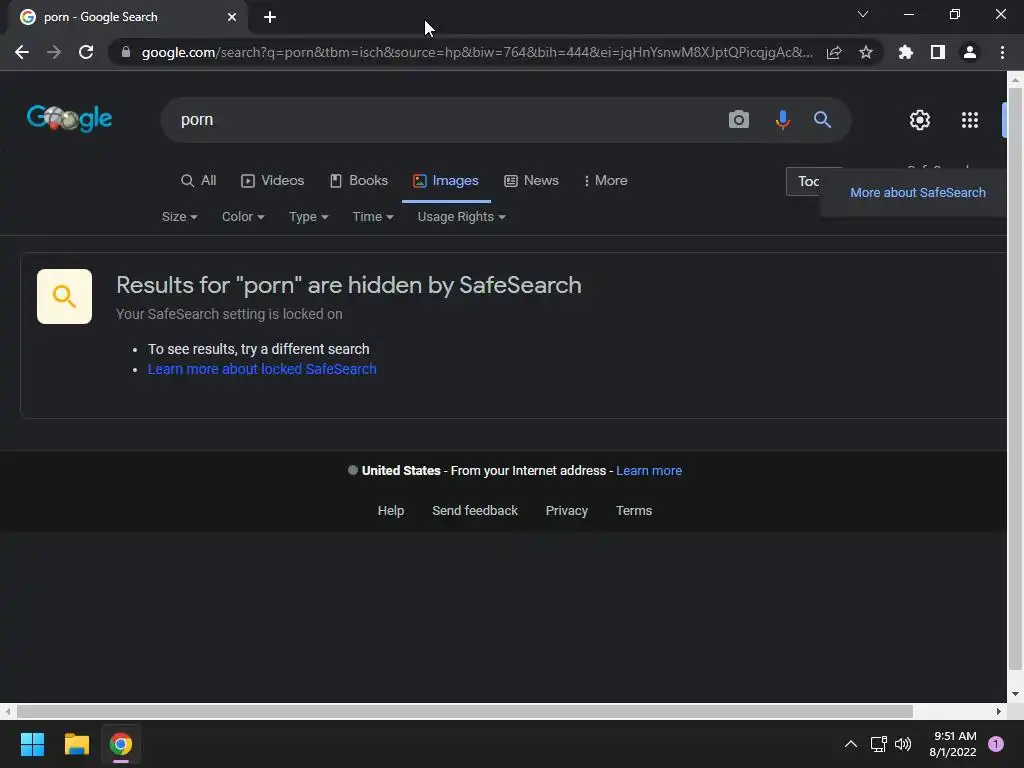This screenshot has height=768, width=1024.
Task: Open the Chrome profile icon
Action: (x=970, y=52)
